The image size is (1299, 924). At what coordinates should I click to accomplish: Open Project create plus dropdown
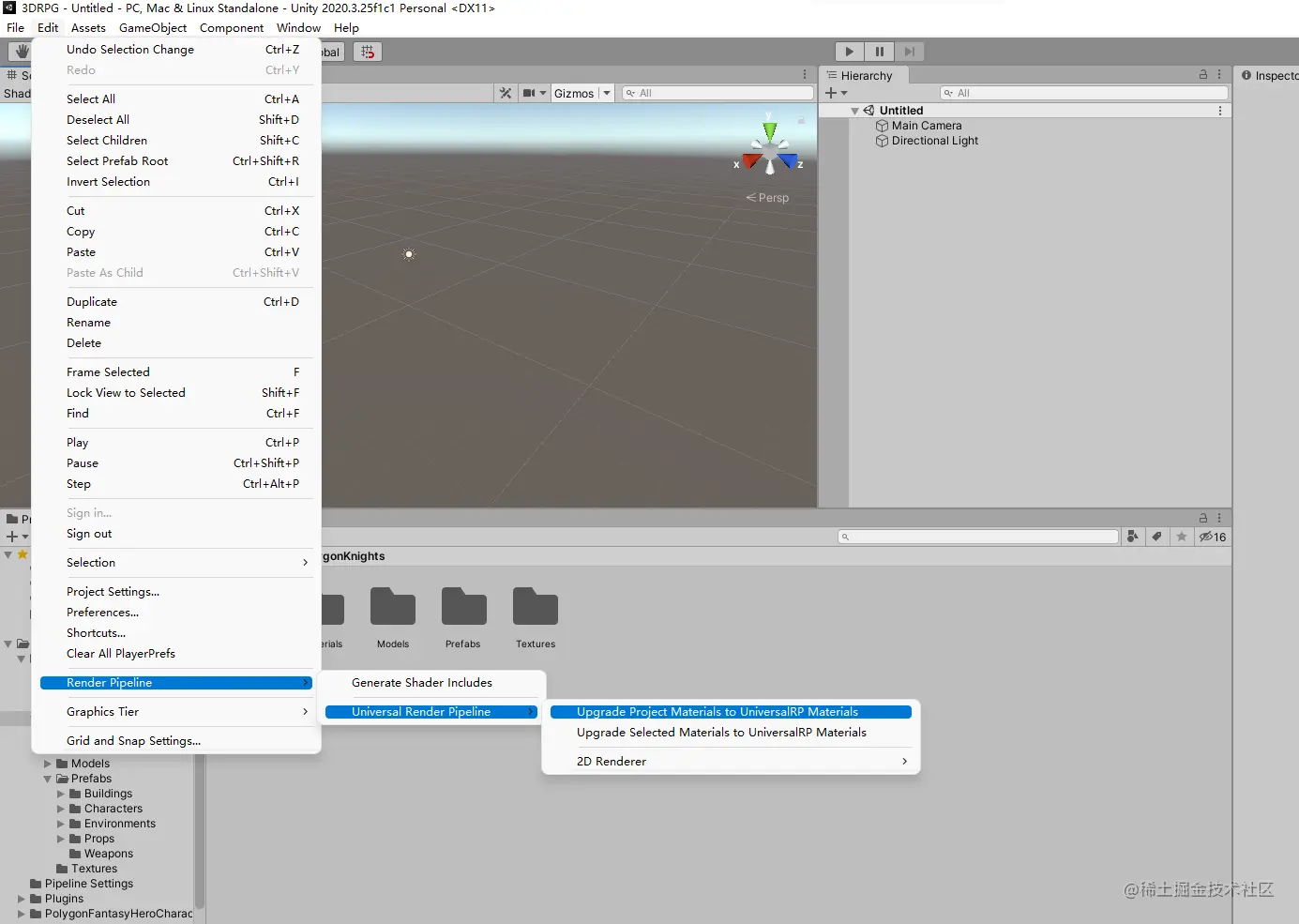[x=17, y=537]
